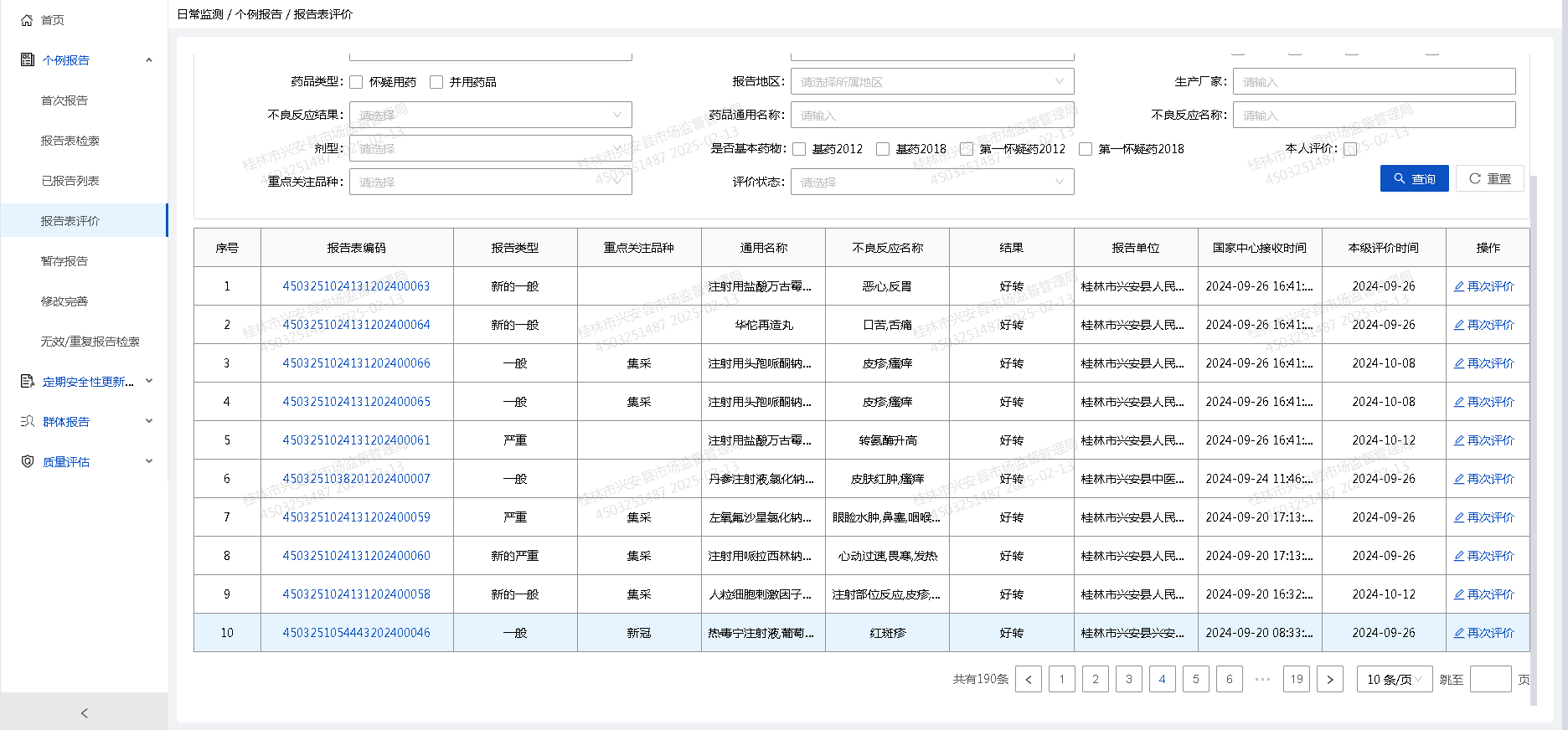Enable the 并用药品 checkbox
The height and width of the screenshot is (730, 1568).
click(436, 82)
